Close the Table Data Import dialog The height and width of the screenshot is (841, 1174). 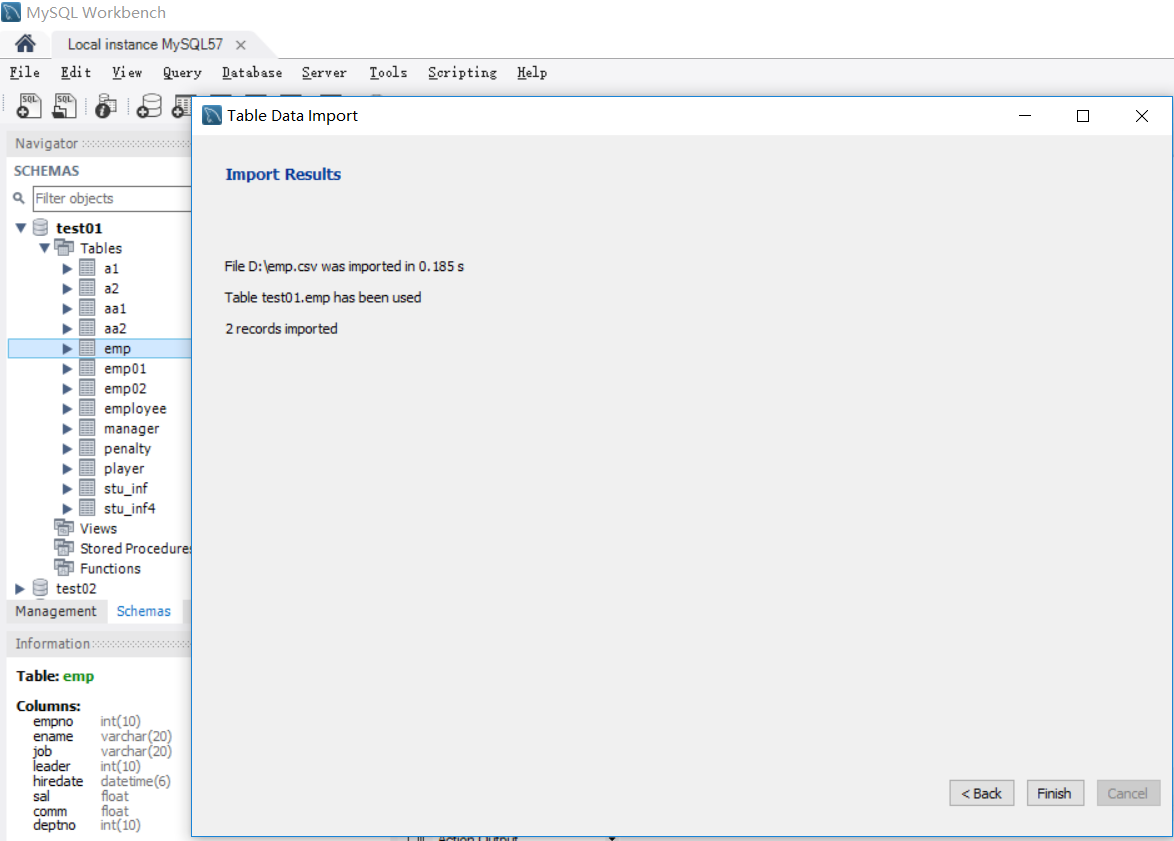pos(1141,116)
